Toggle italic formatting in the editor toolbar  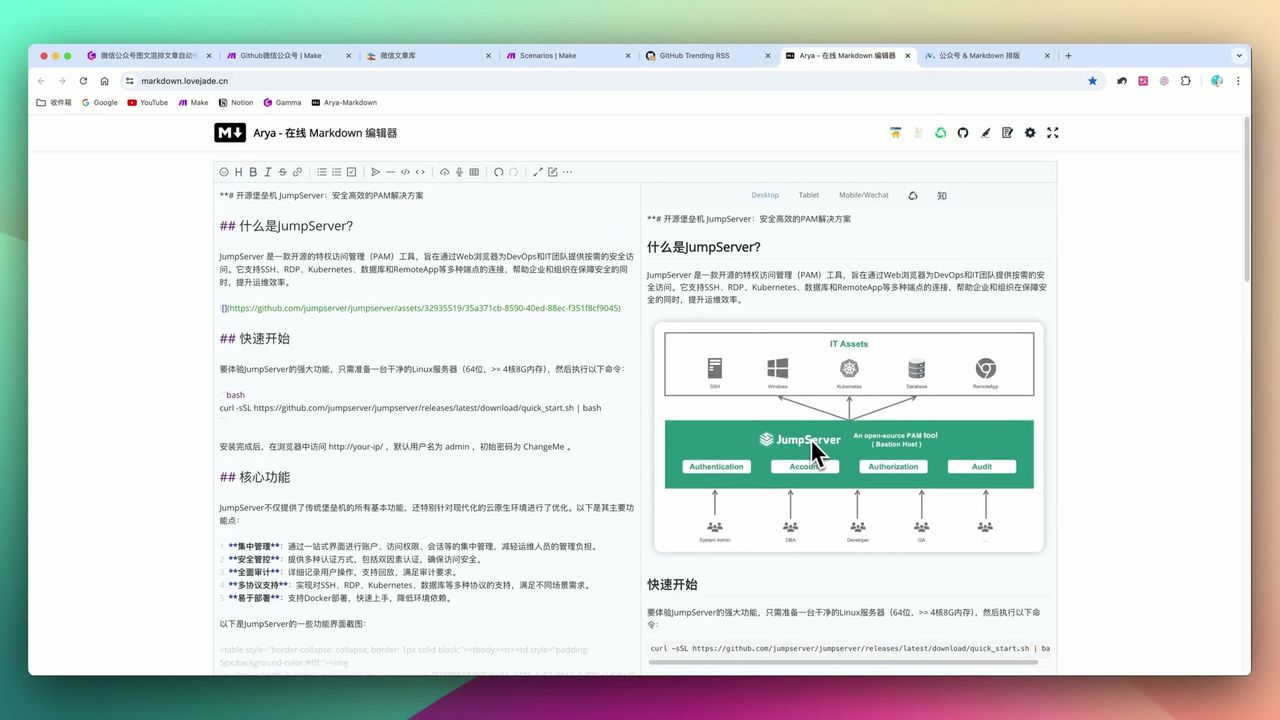267,172
